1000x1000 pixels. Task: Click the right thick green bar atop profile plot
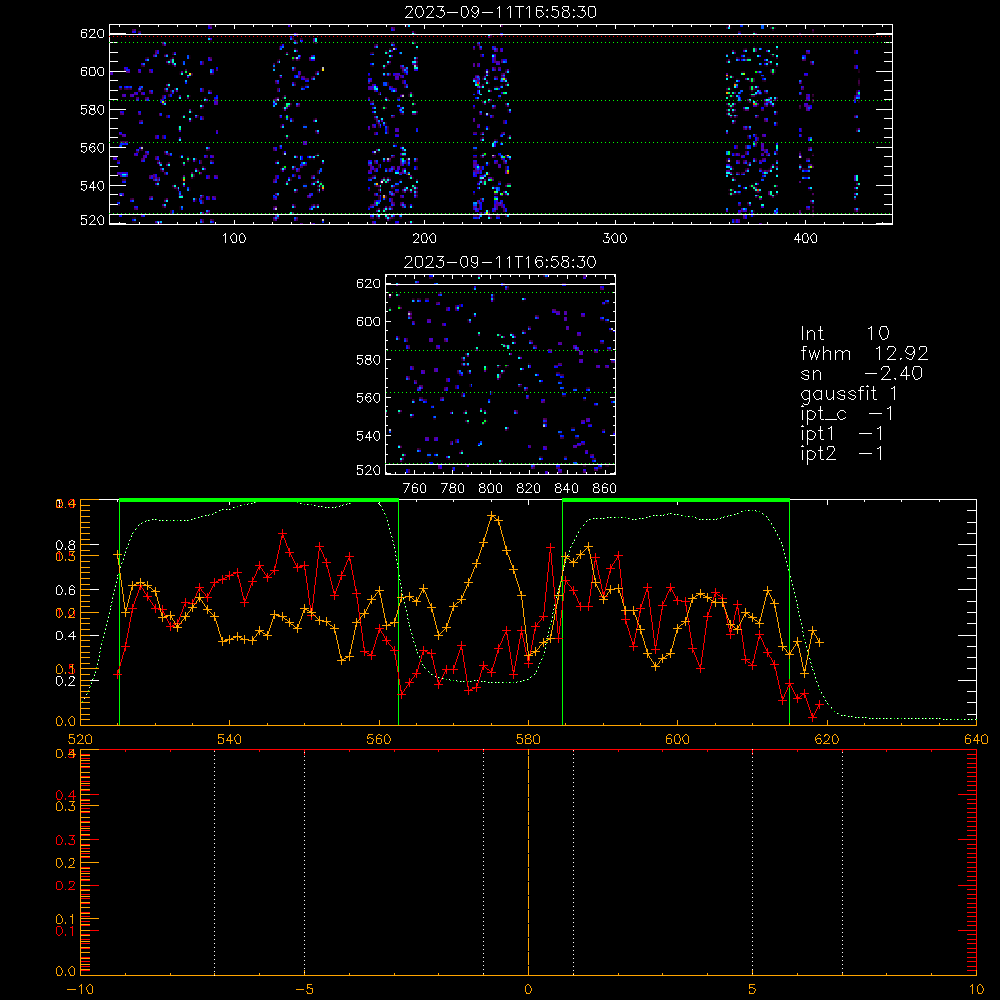coord(676,500)
